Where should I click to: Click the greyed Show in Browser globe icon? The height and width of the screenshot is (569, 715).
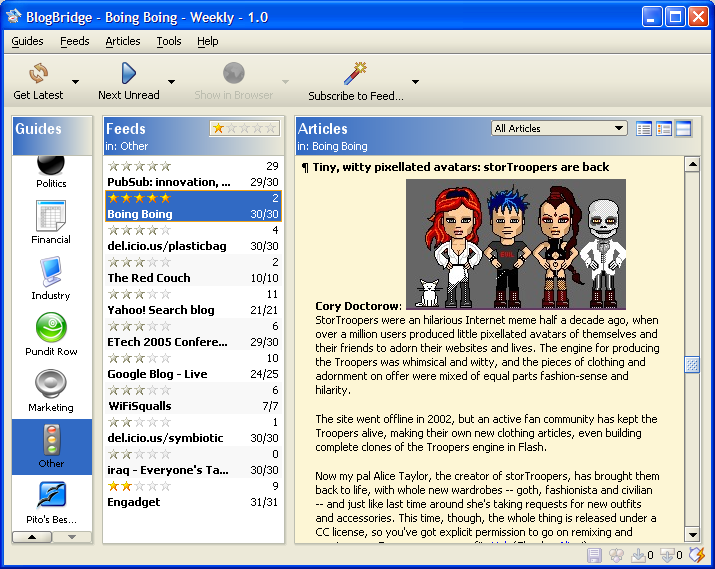click(233, 73)
